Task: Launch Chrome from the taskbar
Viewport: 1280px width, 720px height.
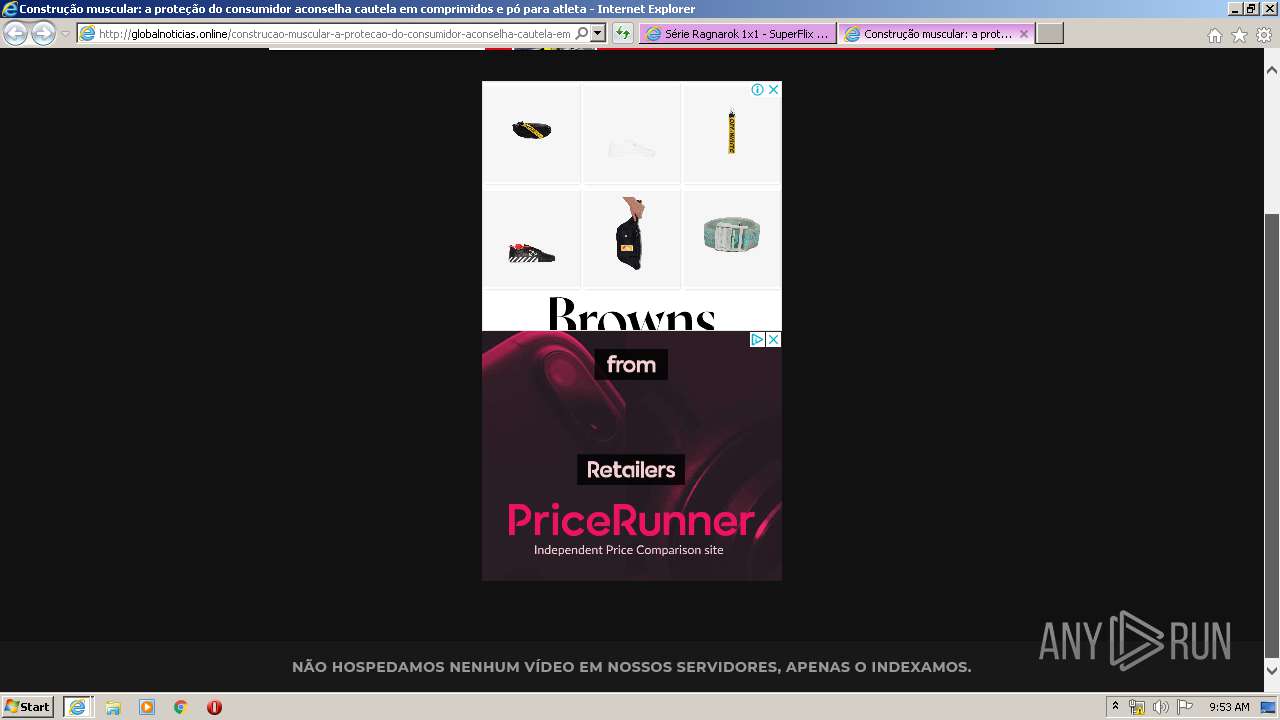Action: click(181, 707)
